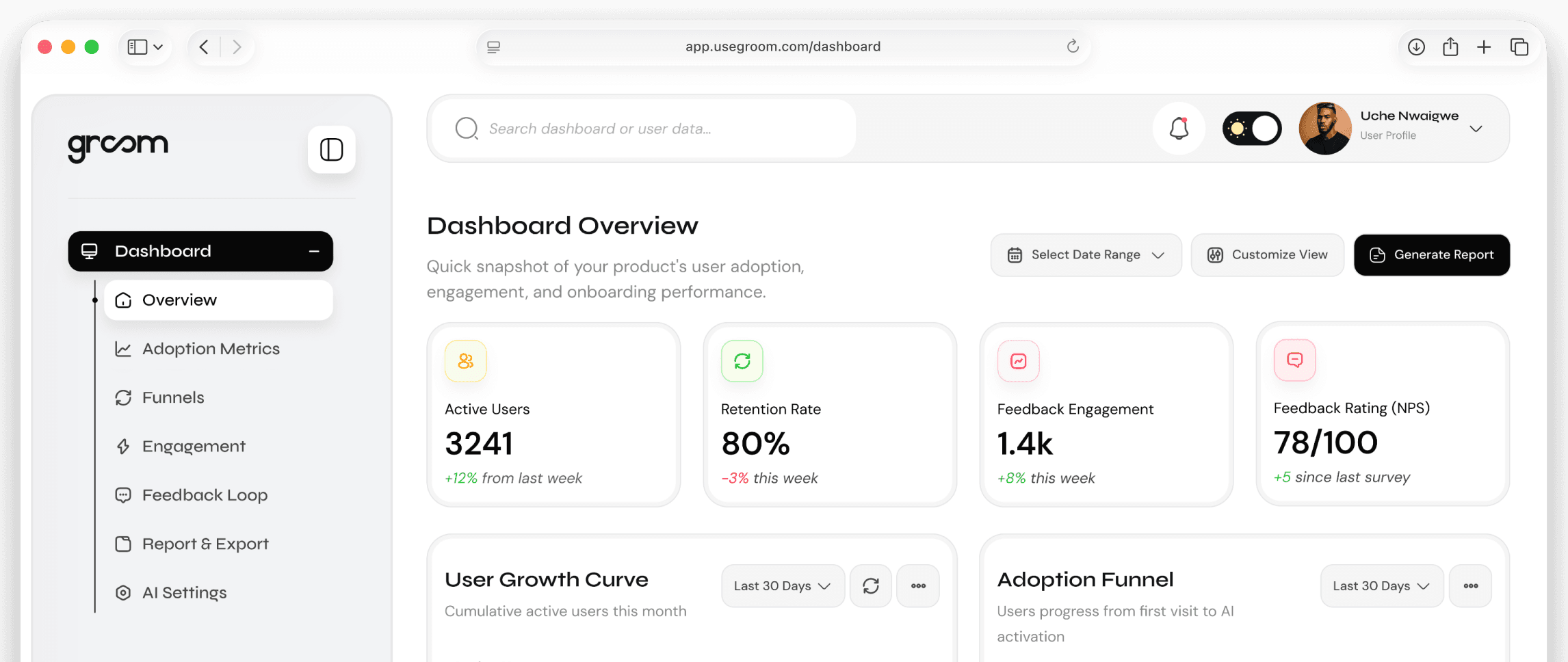Click the Generate Report button
This screenshot has width=1568, height=662.
[x=1432, y=255]
